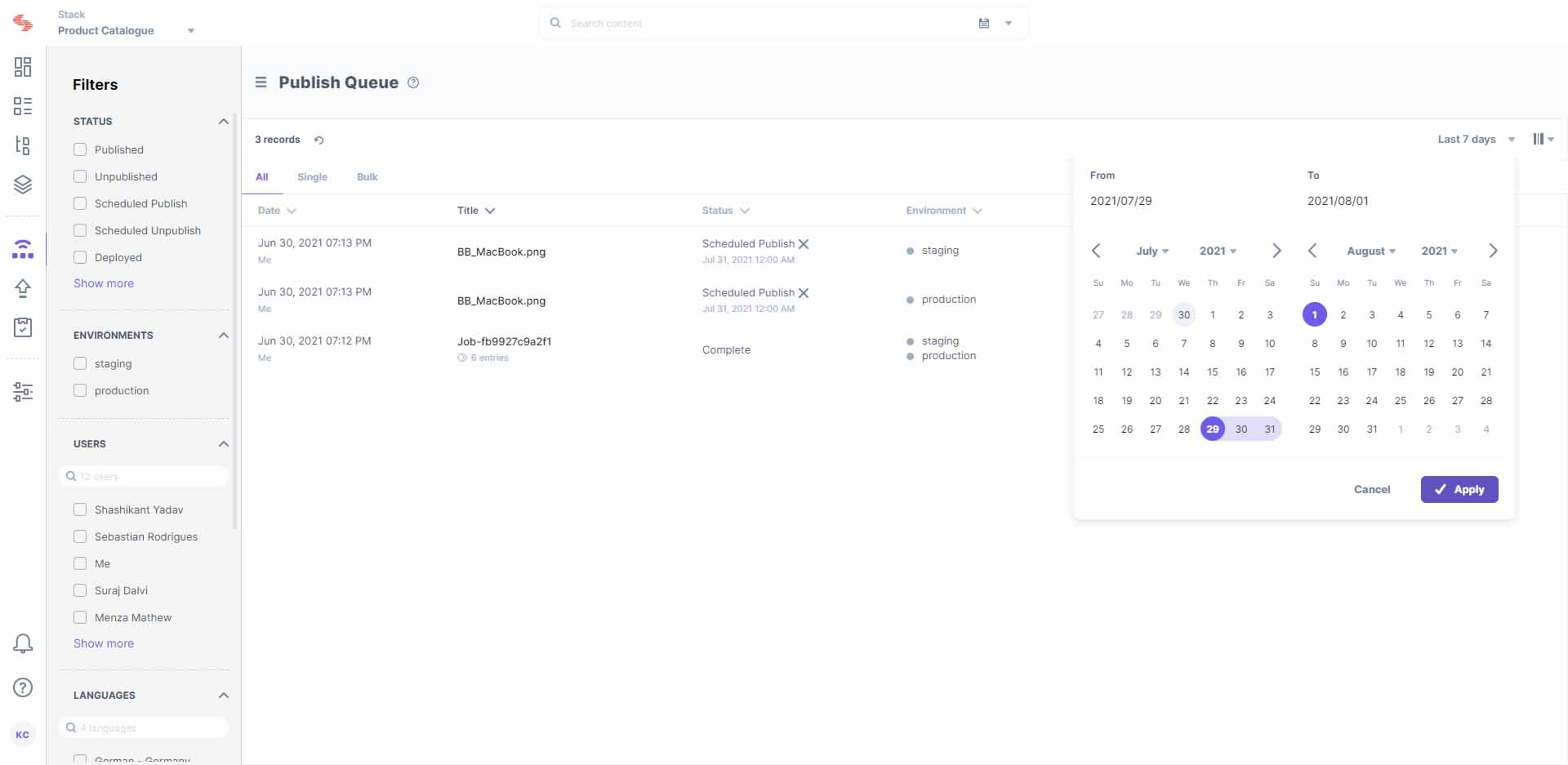Collapse the STATUS filter section
Image resolution: width=1568 pixels, height=765 pixels.
(223, 122)
